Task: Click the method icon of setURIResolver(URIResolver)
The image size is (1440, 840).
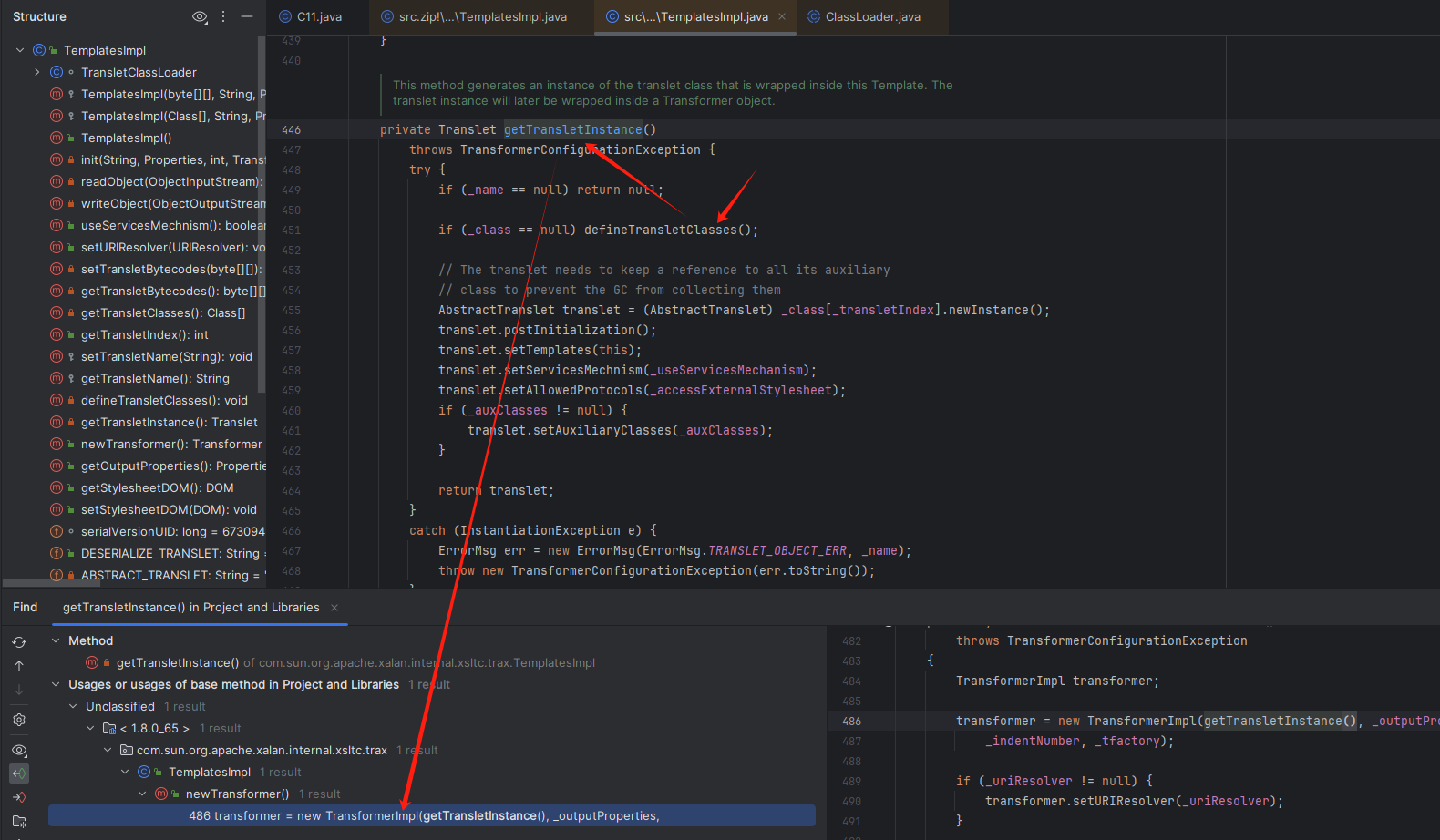Action: 57,247
